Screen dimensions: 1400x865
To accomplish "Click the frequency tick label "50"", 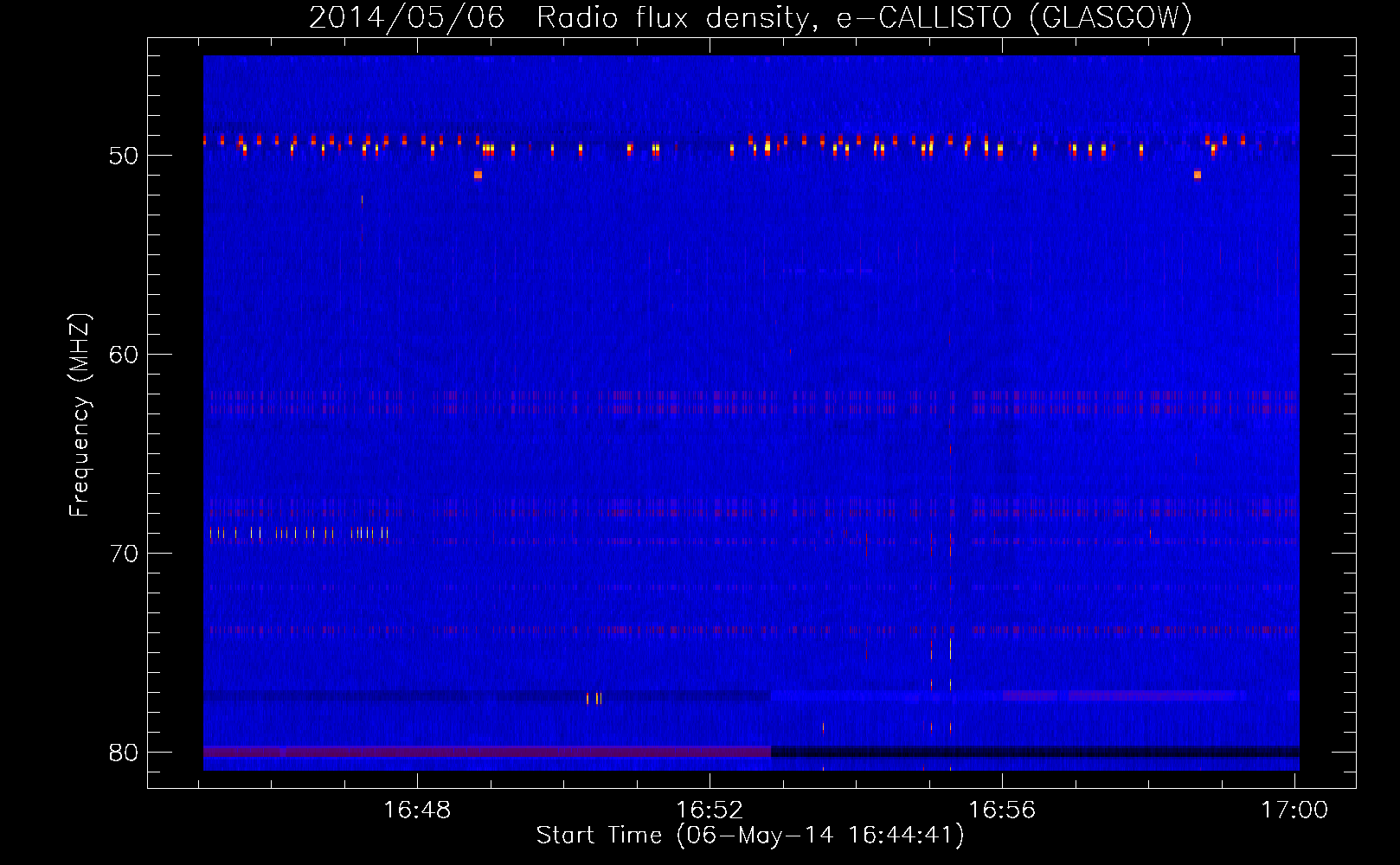I will (124, 156).
